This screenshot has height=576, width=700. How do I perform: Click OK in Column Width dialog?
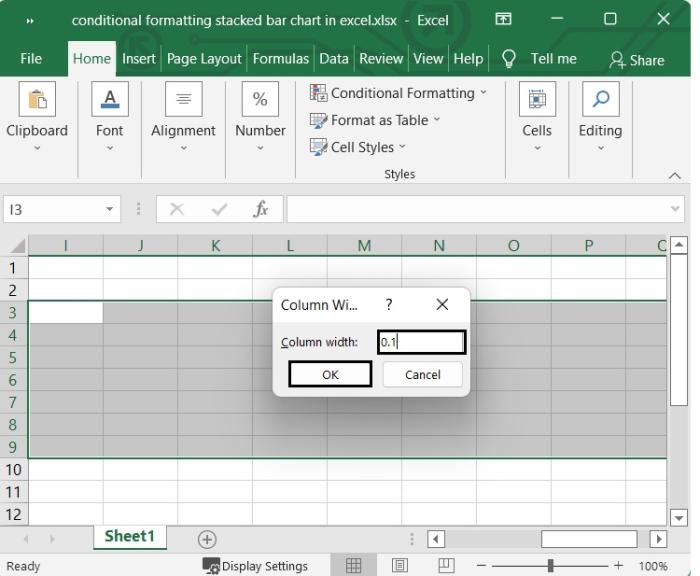(330, 374)
